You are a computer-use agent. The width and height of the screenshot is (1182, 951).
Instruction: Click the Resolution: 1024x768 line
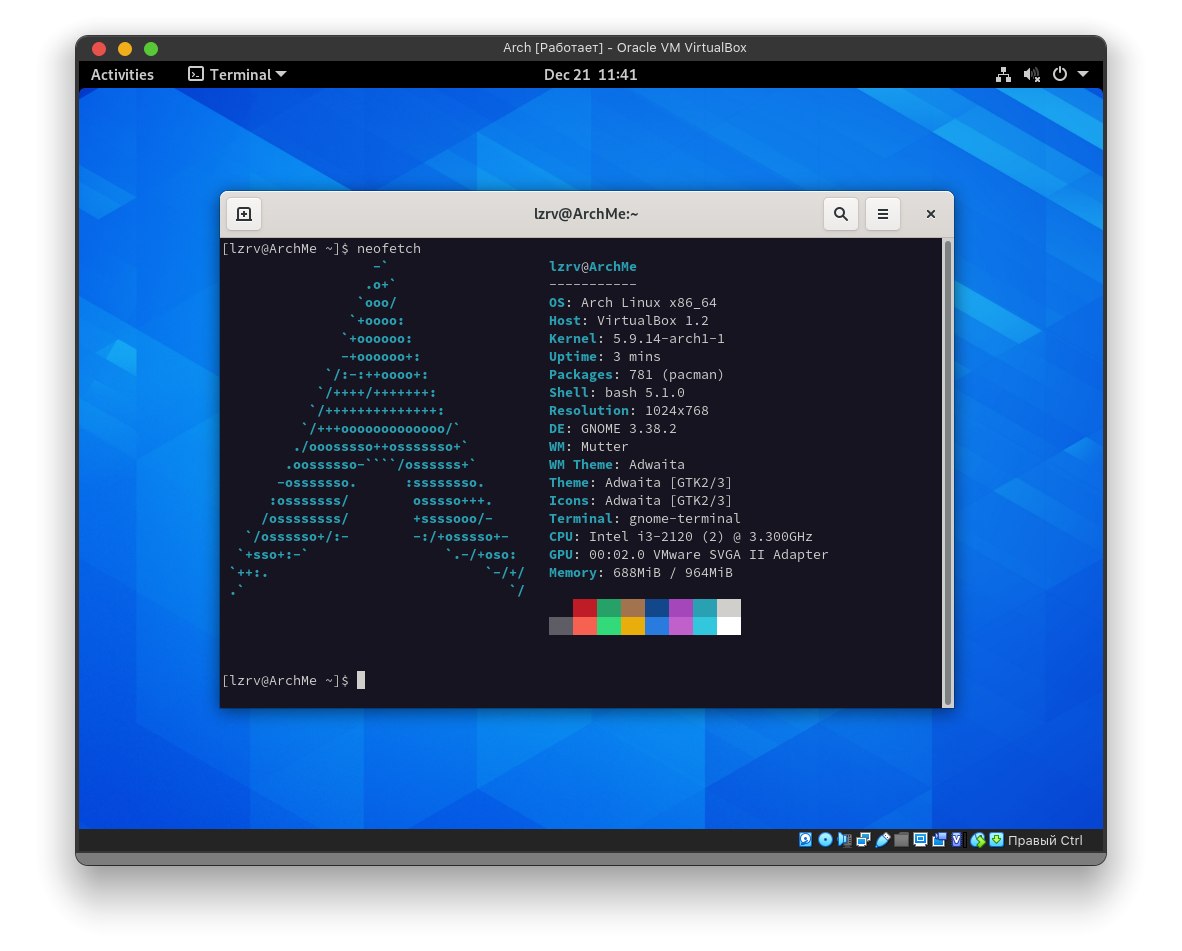pyautogui.click(x=629, y=411)
